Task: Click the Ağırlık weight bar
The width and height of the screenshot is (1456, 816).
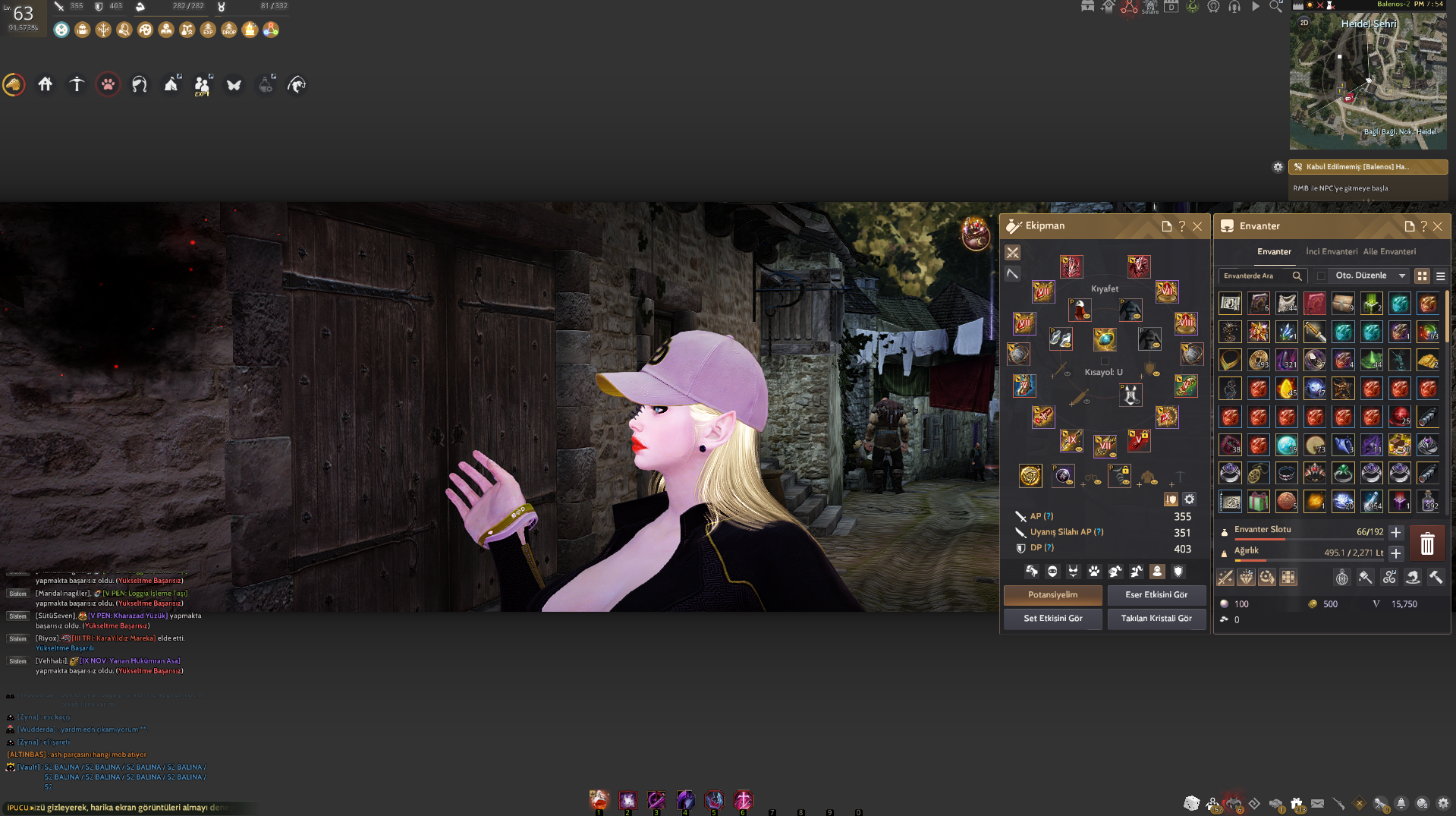Action: (x=1310, y=560)
